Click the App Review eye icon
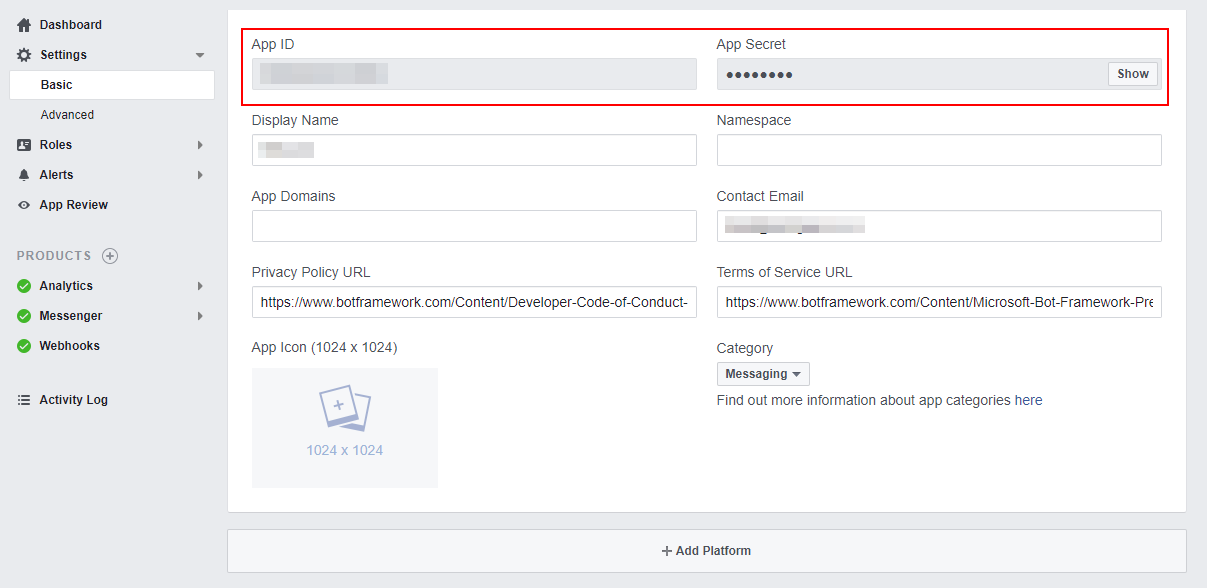The height and width of the screenshot is (588, 1207). (24, 205)
